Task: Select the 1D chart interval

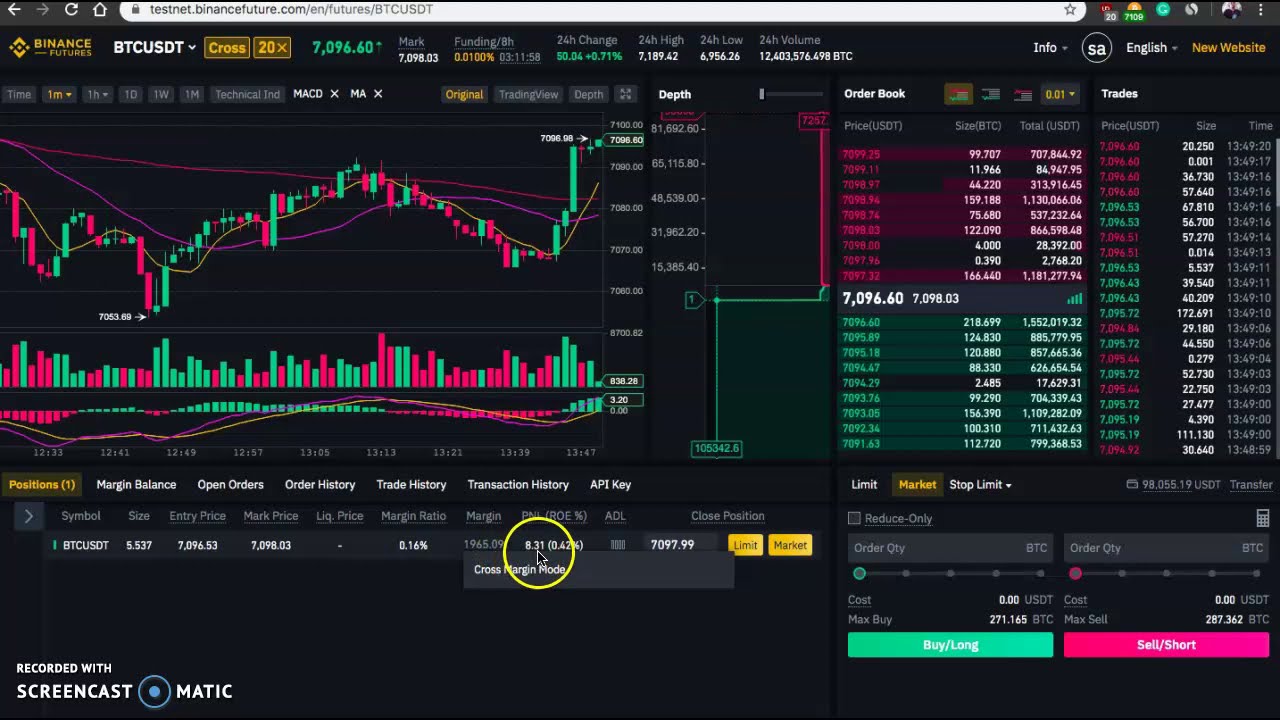Action: click(x=130, y=94)
